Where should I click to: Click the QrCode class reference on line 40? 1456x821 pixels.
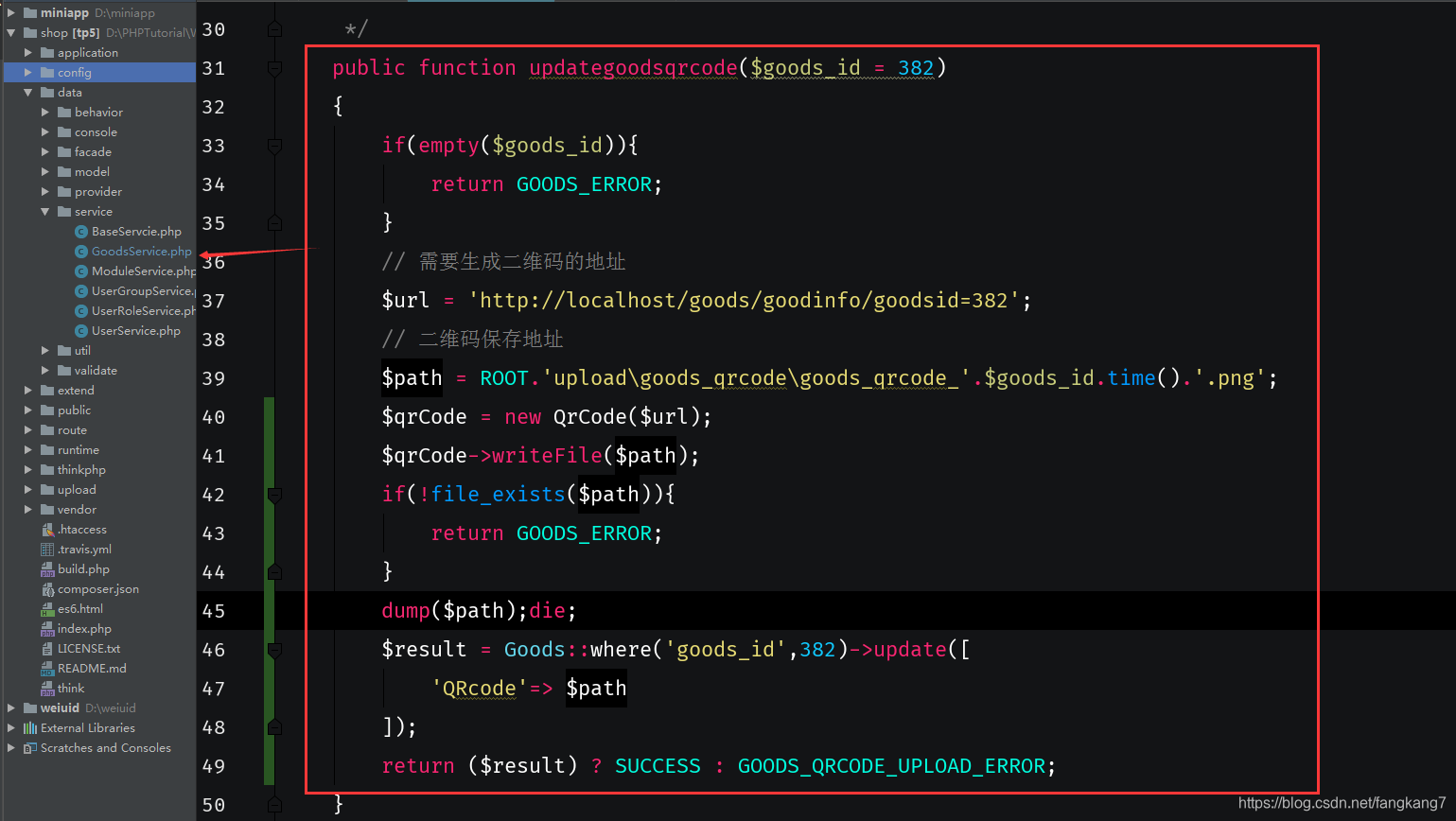tap(589, 417)
